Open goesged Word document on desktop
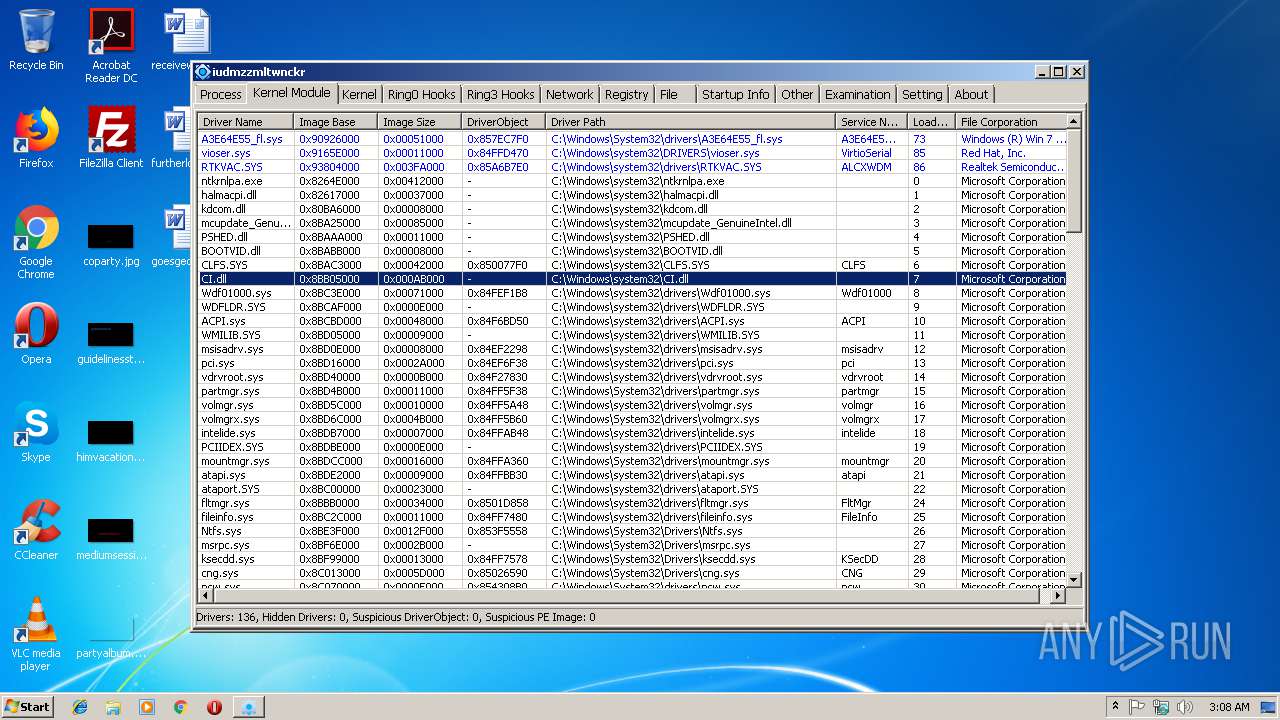Viewport: 1280px width, 720px height. click(172, 236)
